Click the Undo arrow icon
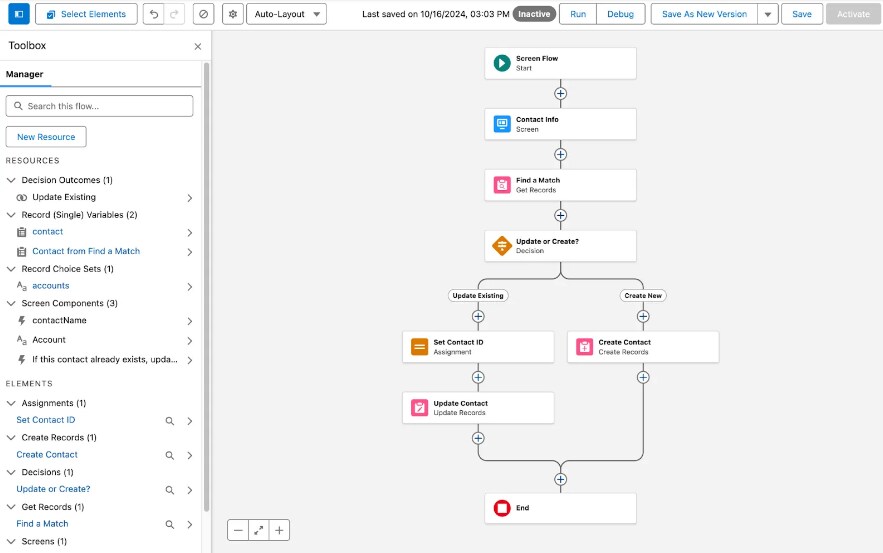Viewport: 883px width, 553px height. (x=154, y=14)
